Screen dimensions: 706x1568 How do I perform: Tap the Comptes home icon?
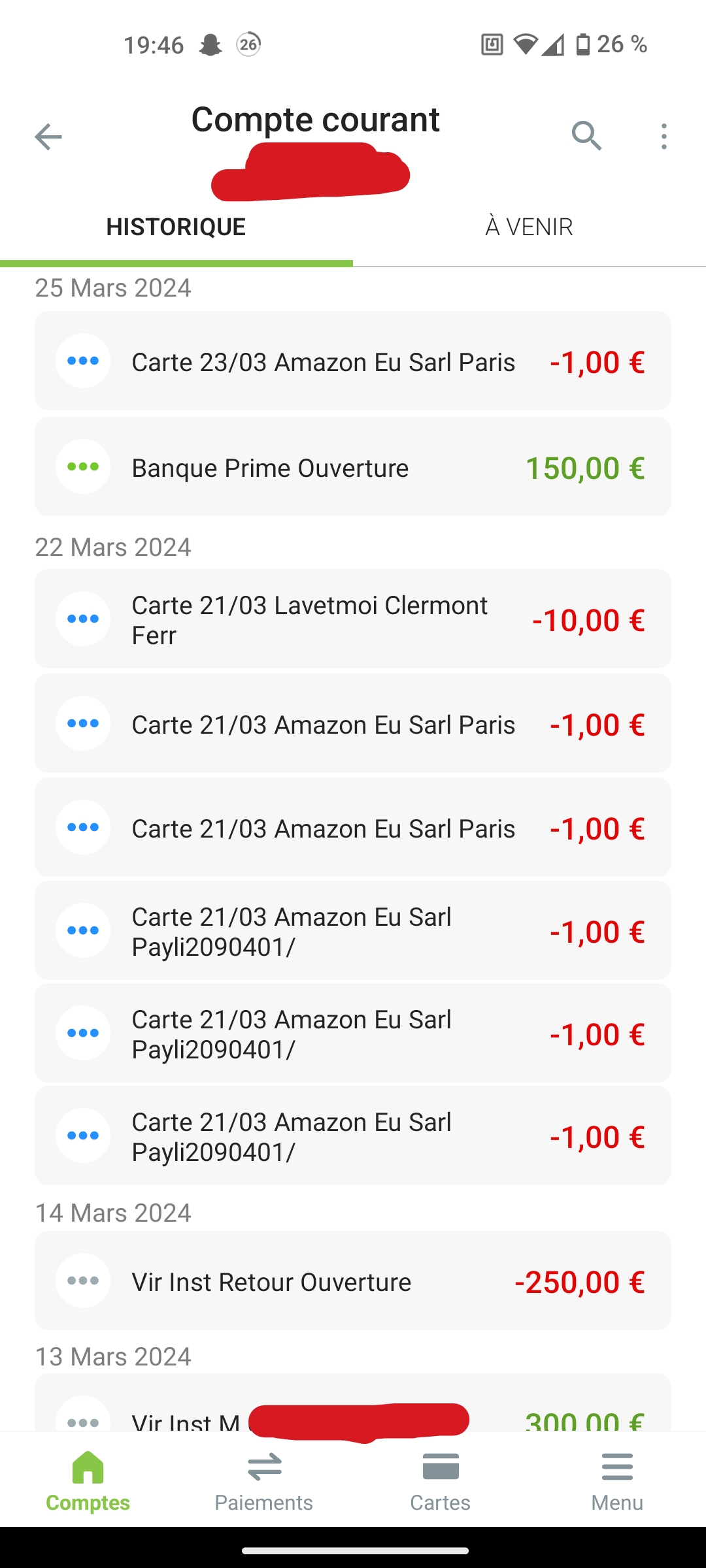click(x=88, y=1467)
